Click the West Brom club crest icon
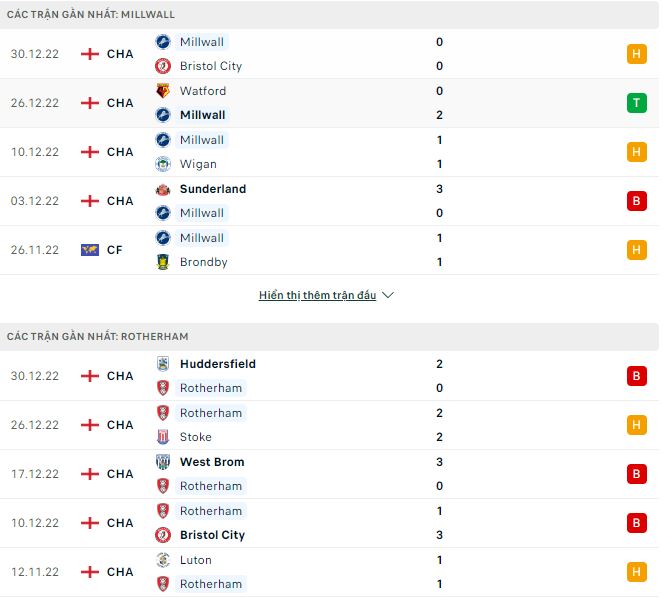The width and height of the screenshot is (663, 599). click(162, 462)
